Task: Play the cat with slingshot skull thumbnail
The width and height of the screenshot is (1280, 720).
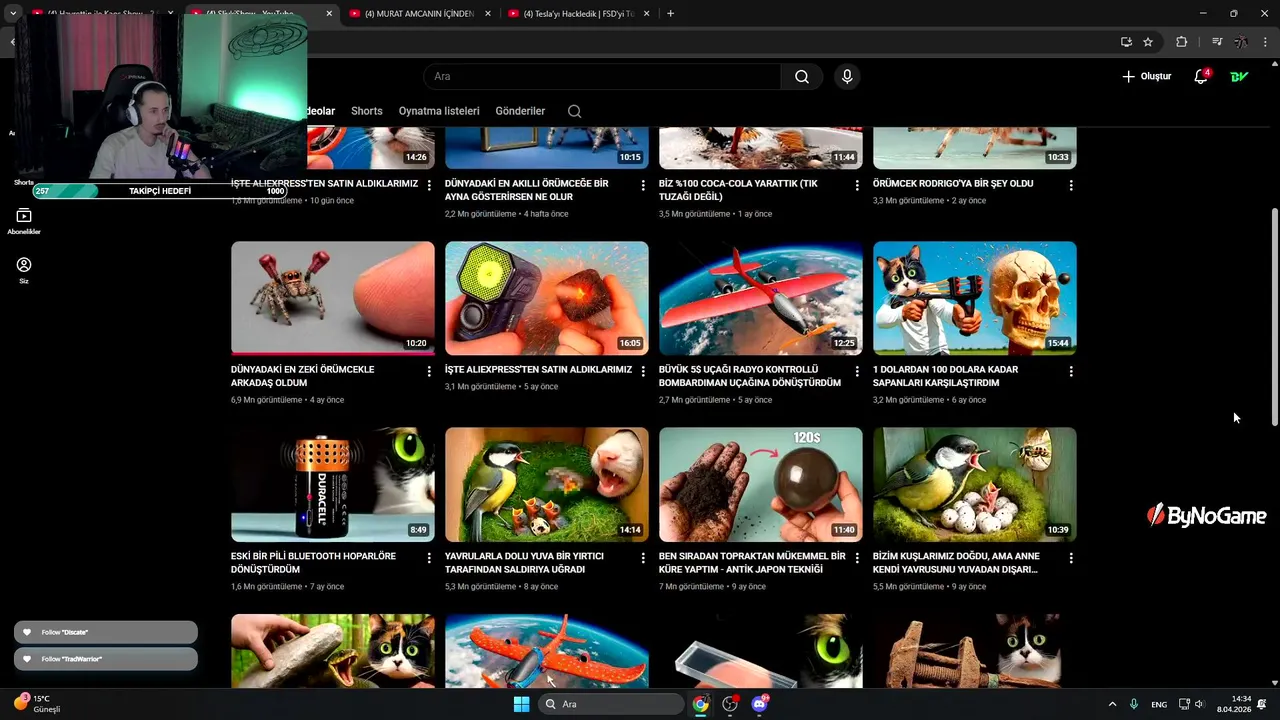Action: [975, 298]
